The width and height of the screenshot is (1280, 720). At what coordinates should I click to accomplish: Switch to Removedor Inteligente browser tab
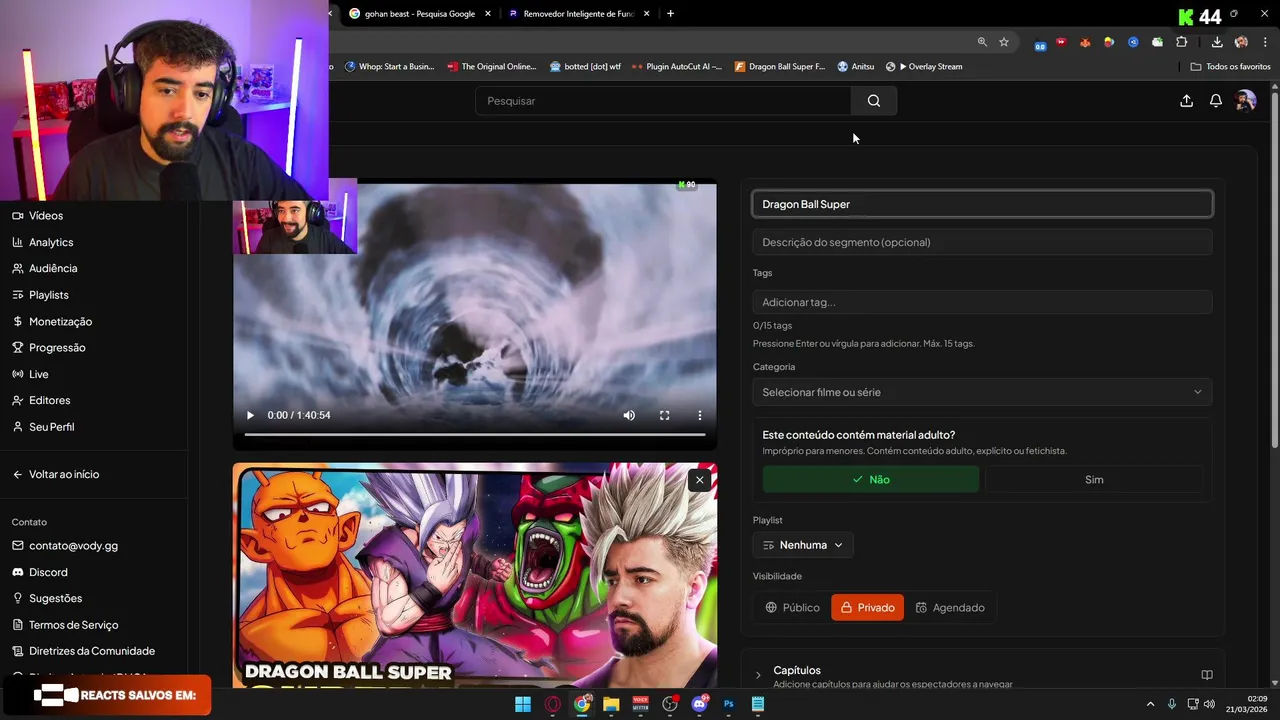click(x=579, y=14)
